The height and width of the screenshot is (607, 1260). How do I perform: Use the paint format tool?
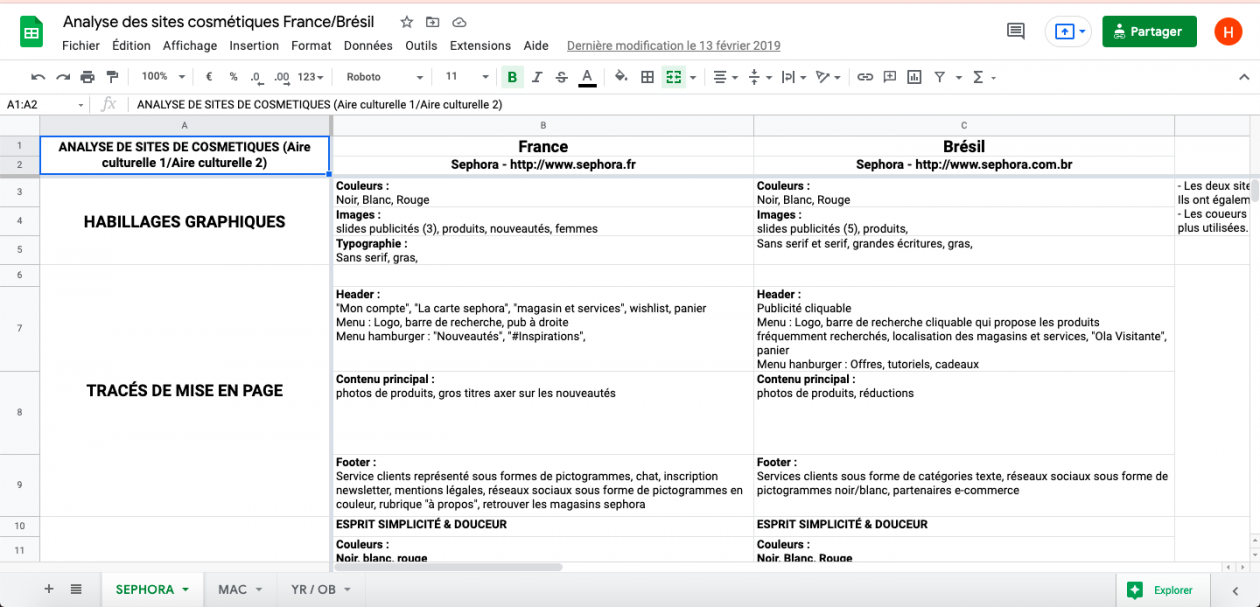111,76
